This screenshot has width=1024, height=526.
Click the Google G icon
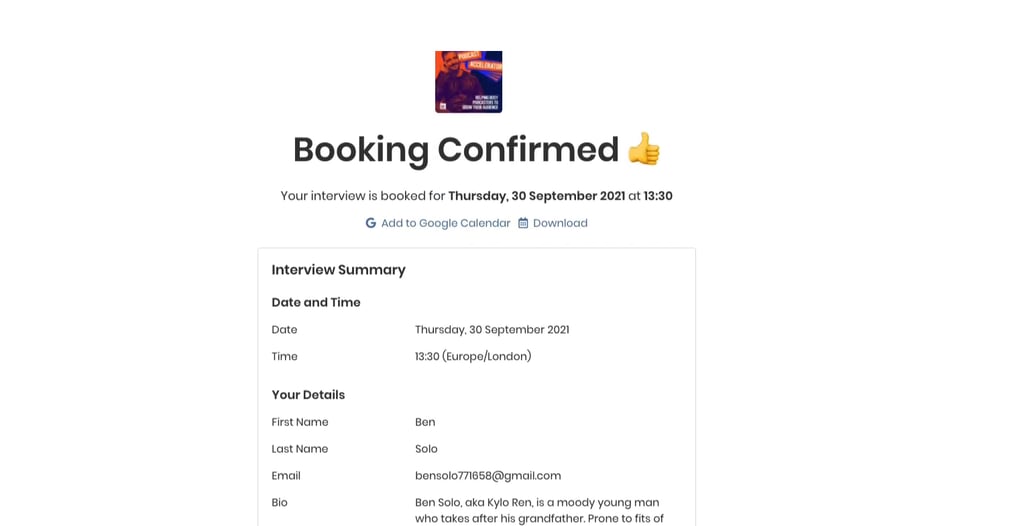coord(370,223)
